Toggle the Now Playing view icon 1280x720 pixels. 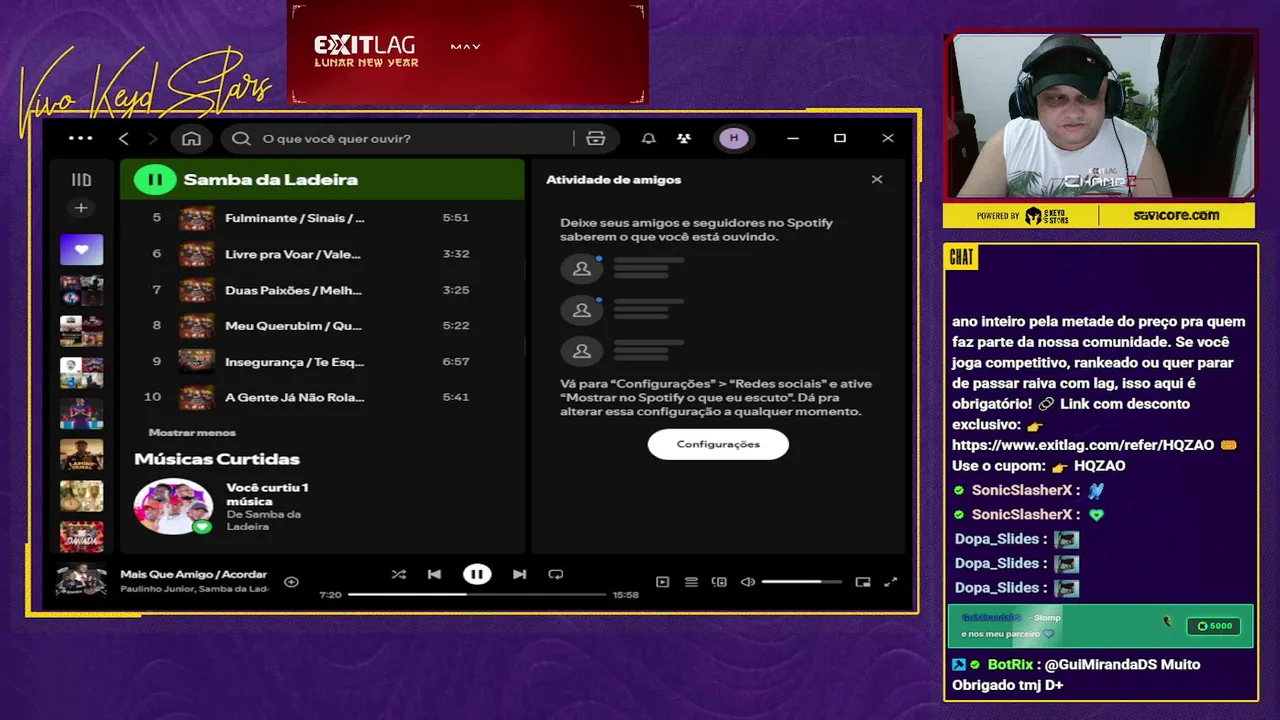tap(662, 581)
